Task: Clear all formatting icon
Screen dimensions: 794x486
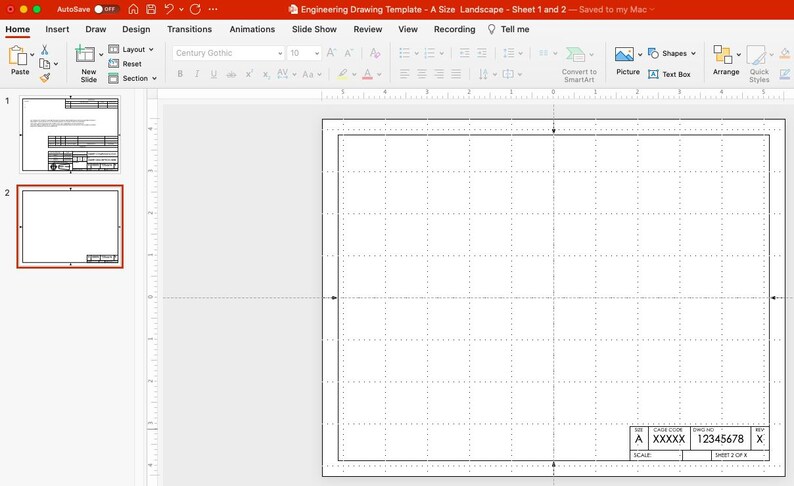Action: [x=375, y=53]
